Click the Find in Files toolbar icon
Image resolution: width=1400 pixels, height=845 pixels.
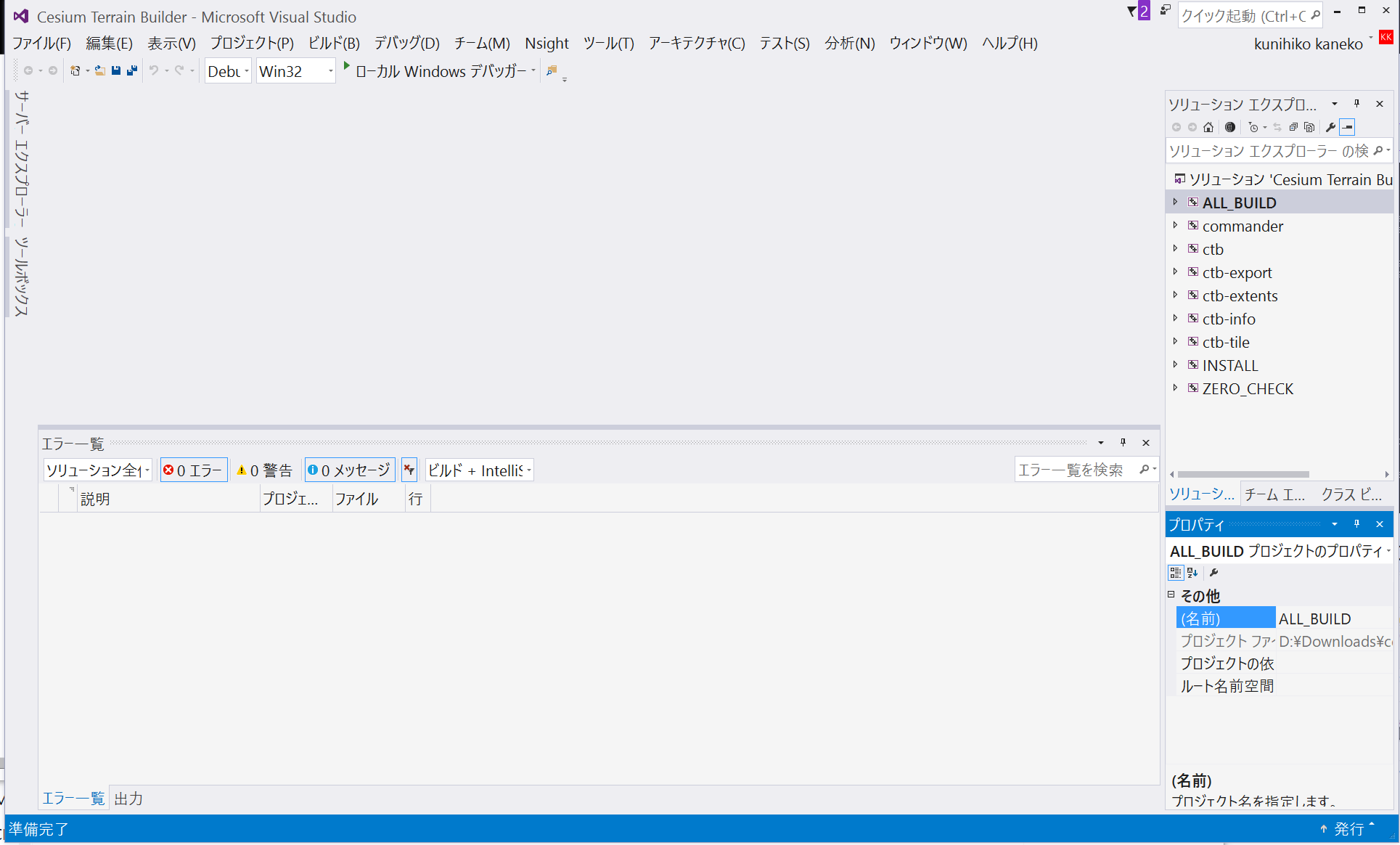tap(552, 70)
